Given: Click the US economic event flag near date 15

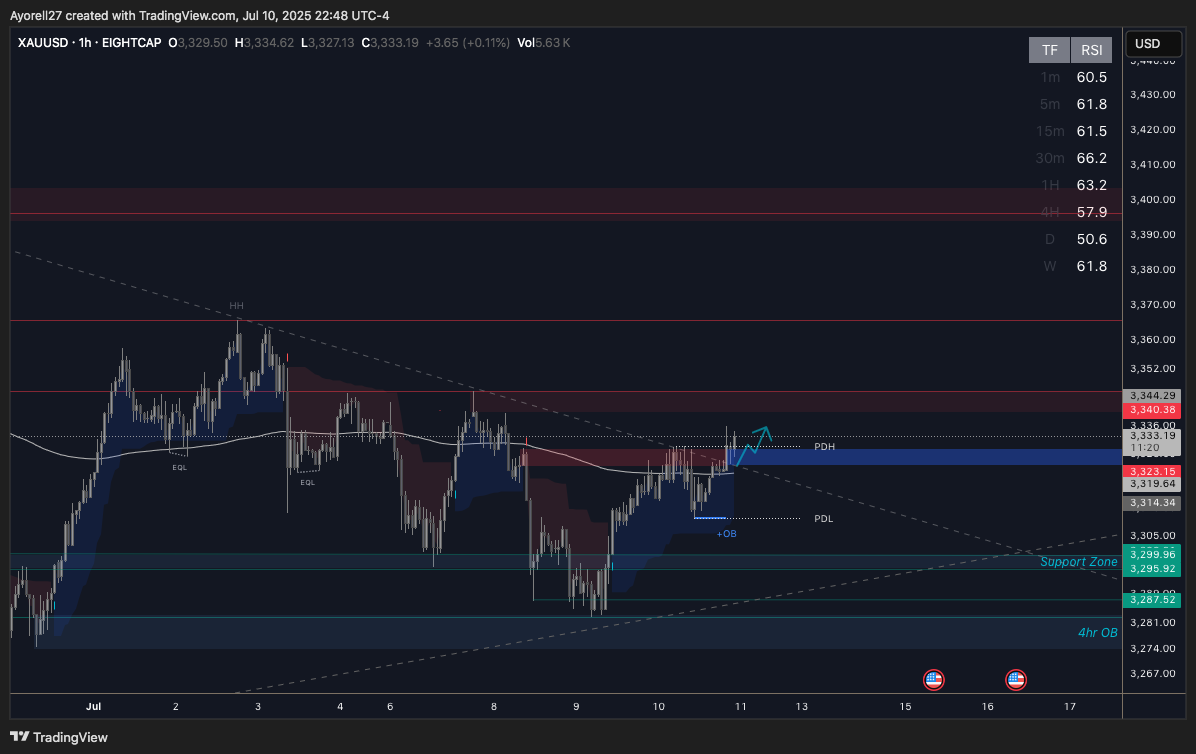Looking at the screenshot, I should click(934, 679).
